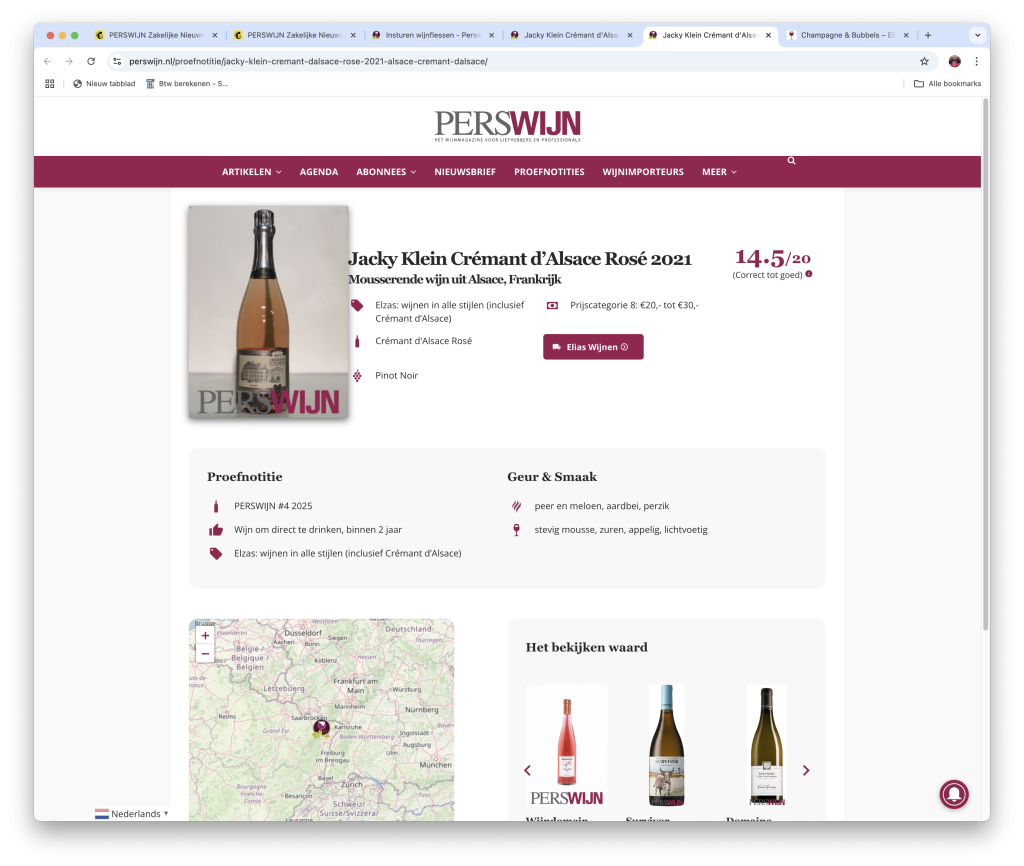Open the tab search dropdown chevron

[977, 35]
